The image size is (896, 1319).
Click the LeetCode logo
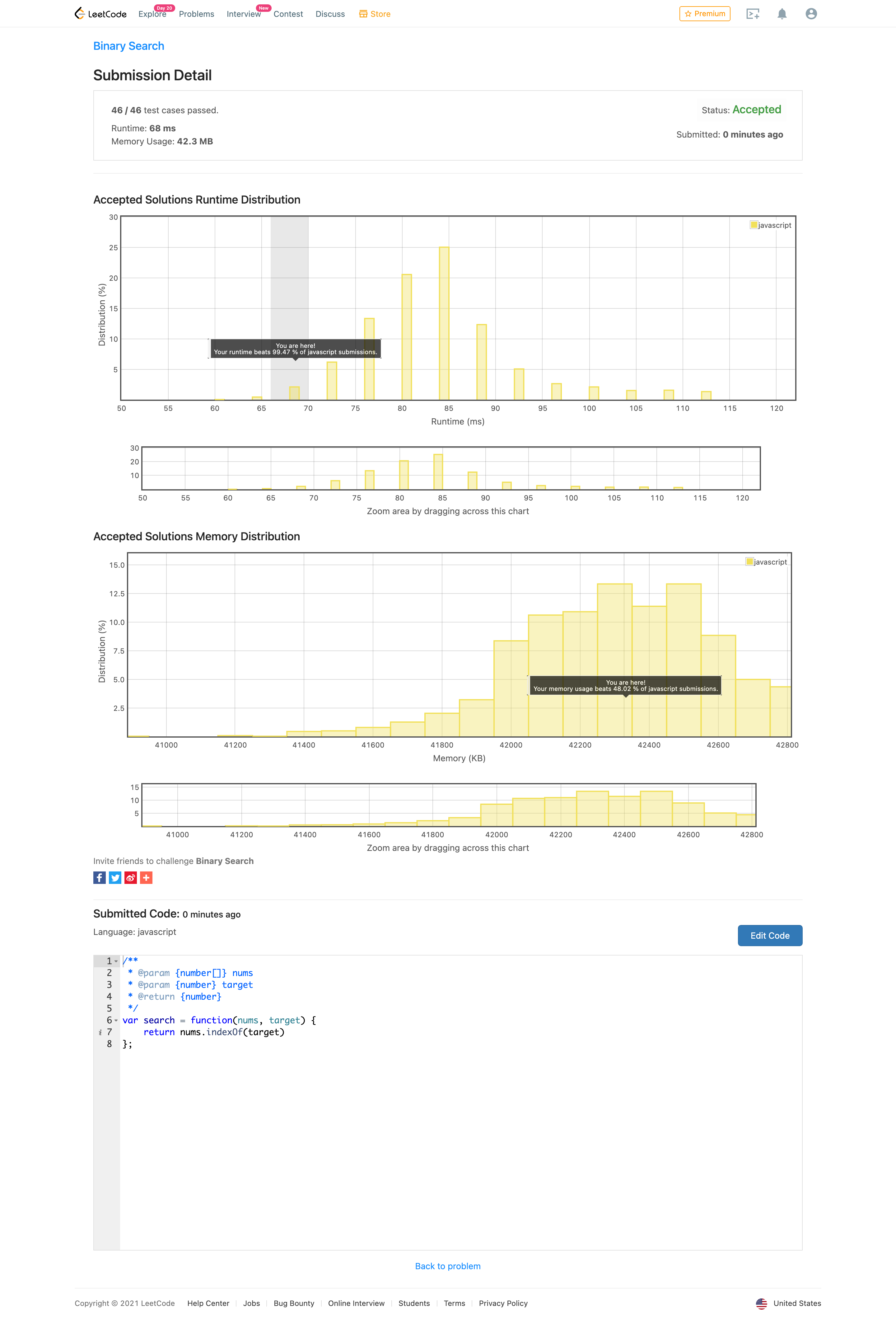coord(100,14)
